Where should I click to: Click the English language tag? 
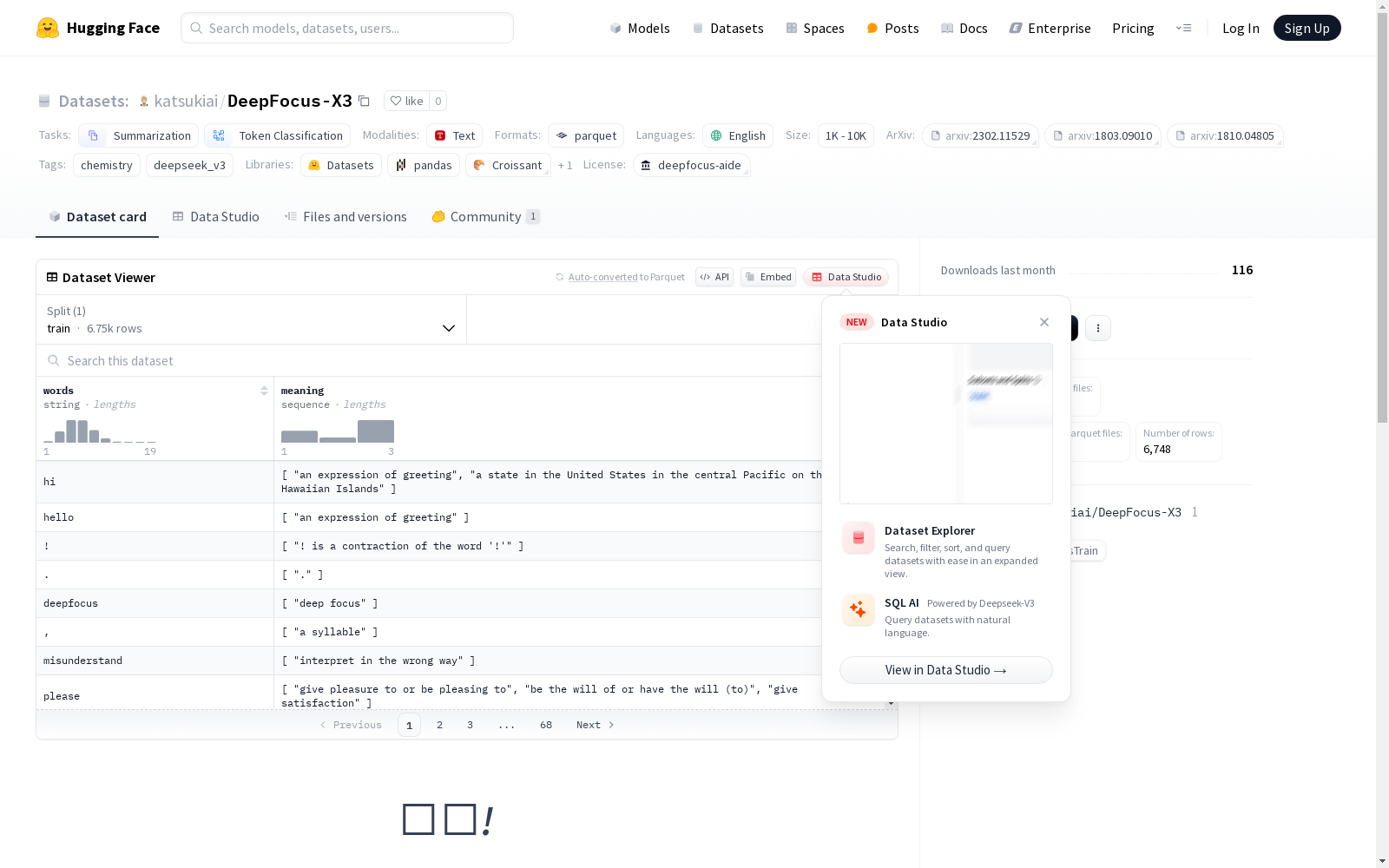738,135
